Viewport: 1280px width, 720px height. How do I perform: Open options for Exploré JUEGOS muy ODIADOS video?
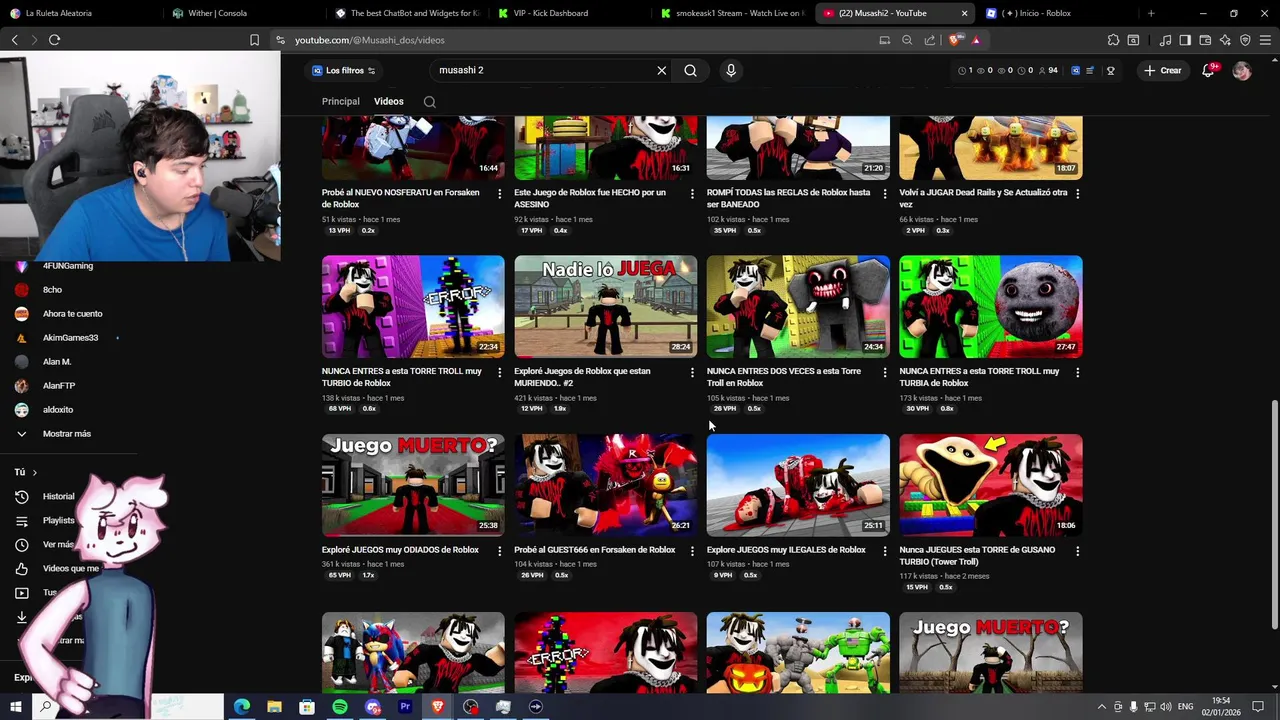point(499,551)
